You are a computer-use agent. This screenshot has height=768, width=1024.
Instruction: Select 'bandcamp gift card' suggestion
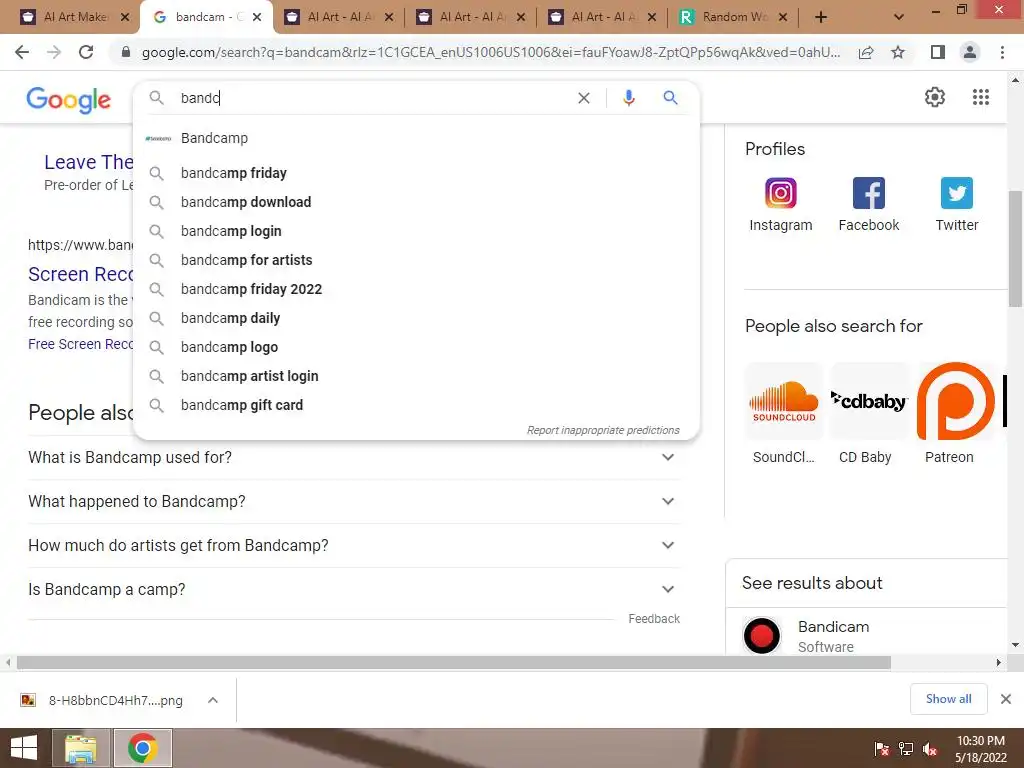[417, 405]
